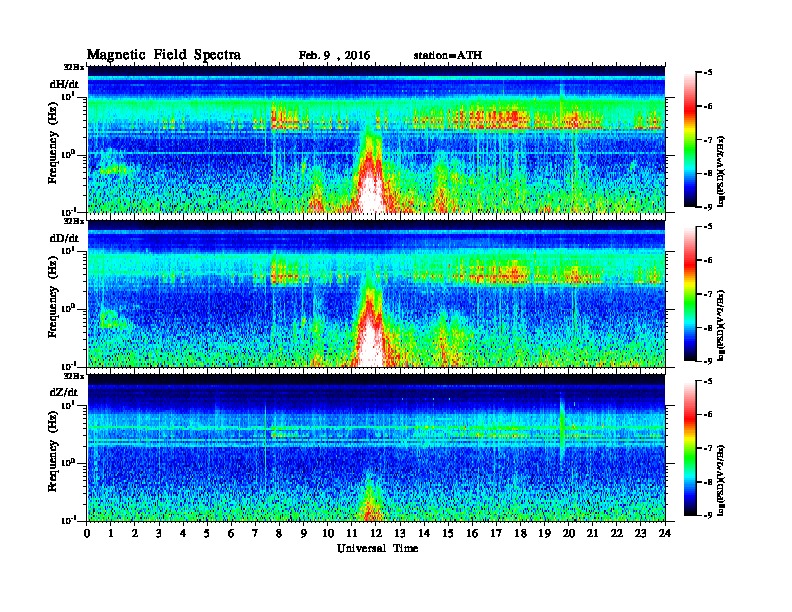Viewport: 792px width, 612px height.
Task: Click the dD/dt spectrogram plot area
Action: 376,293
